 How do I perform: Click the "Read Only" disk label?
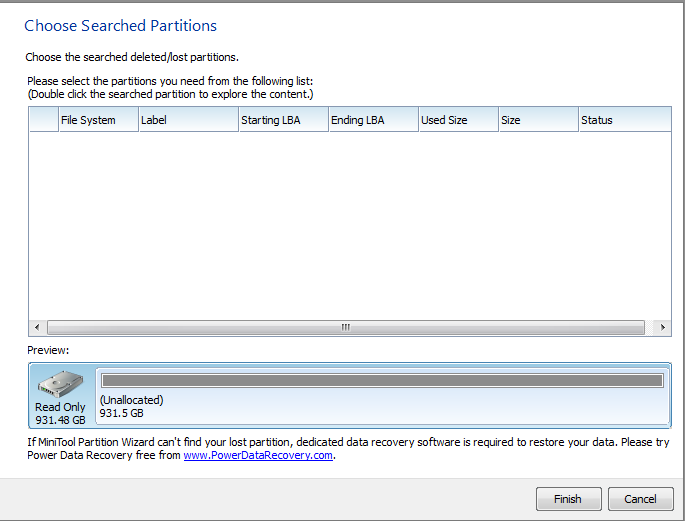60,407
